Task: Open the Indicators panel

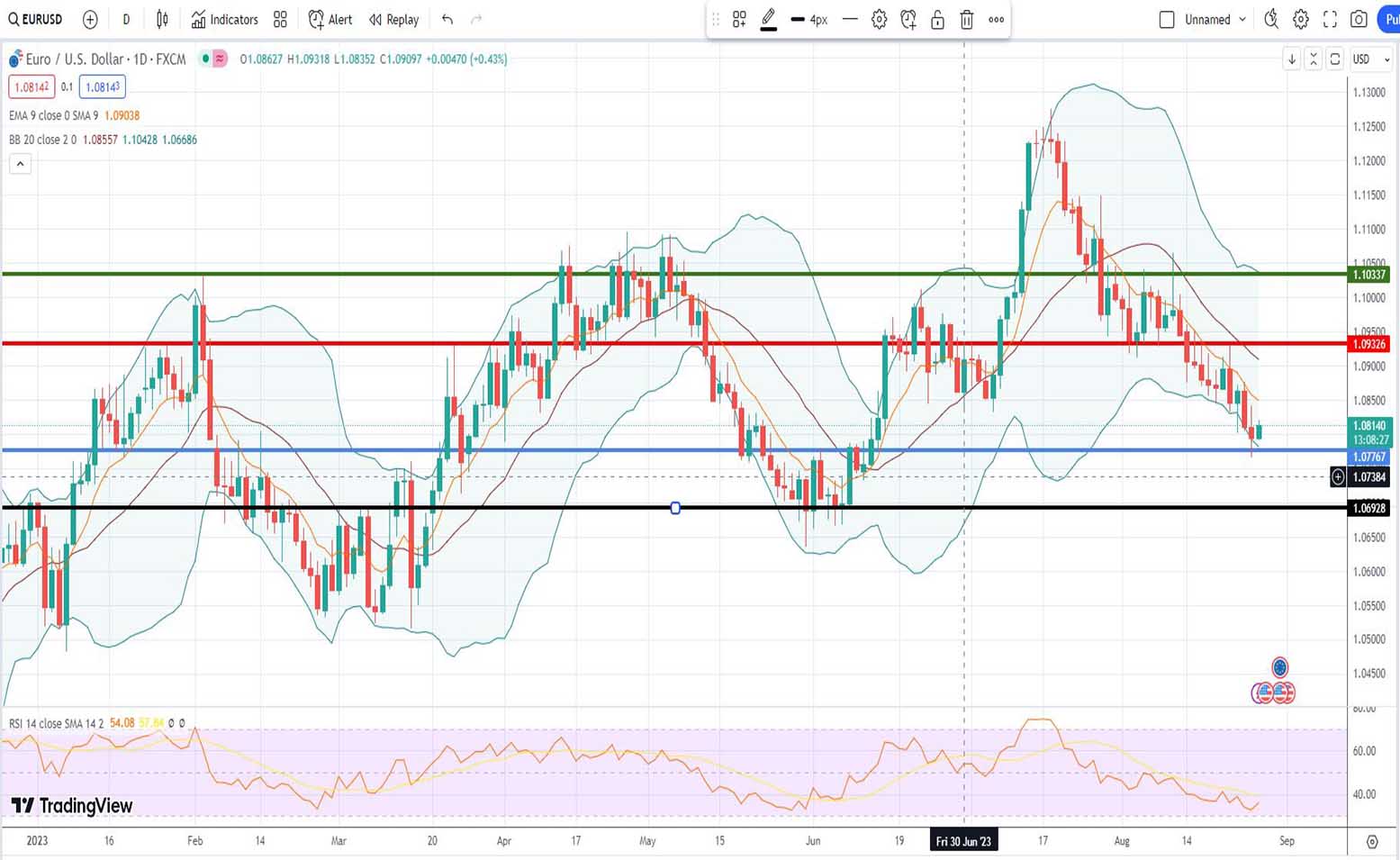Action: (224, 19)
